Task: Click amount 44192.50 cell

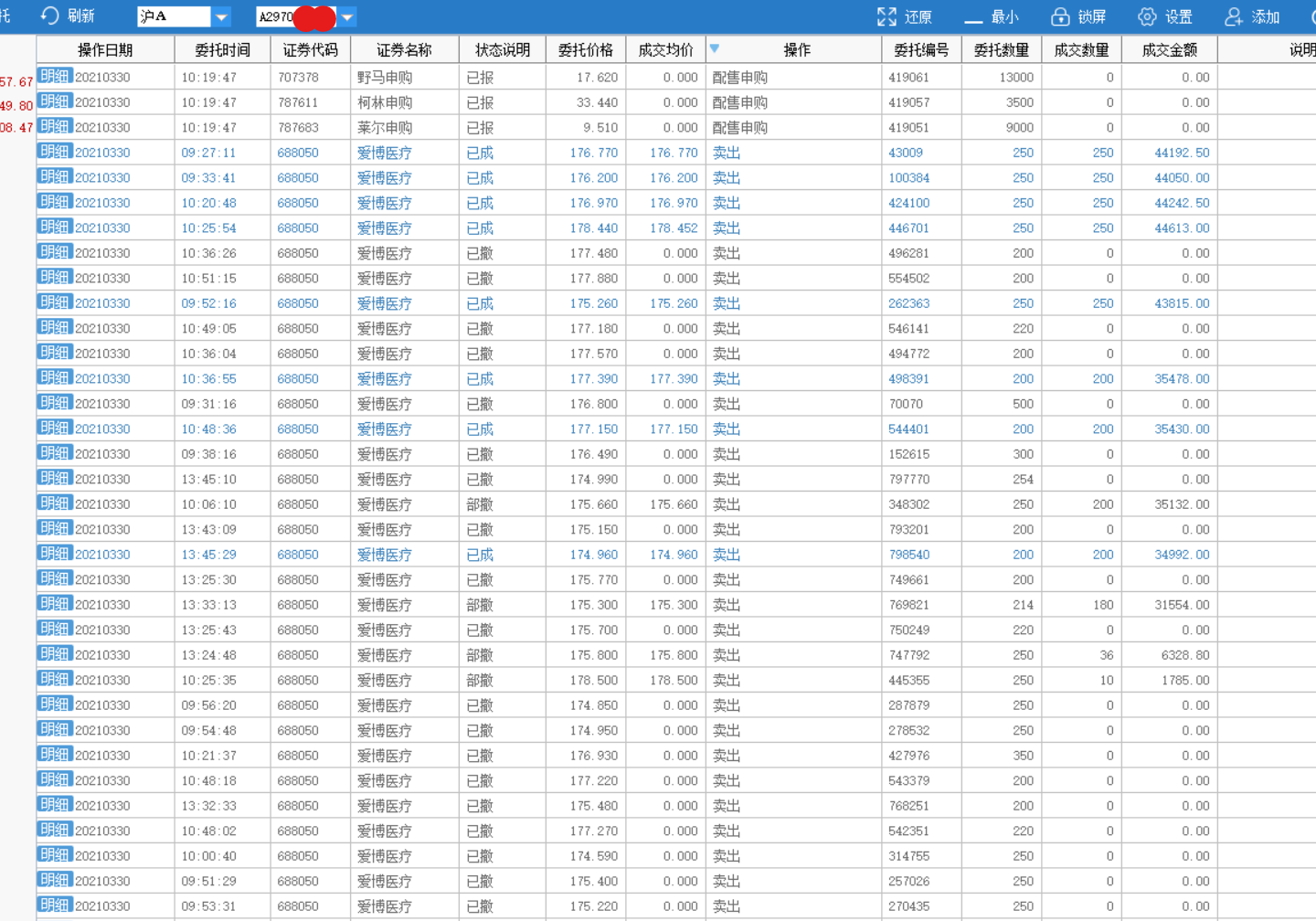Action: (1170, 153)
